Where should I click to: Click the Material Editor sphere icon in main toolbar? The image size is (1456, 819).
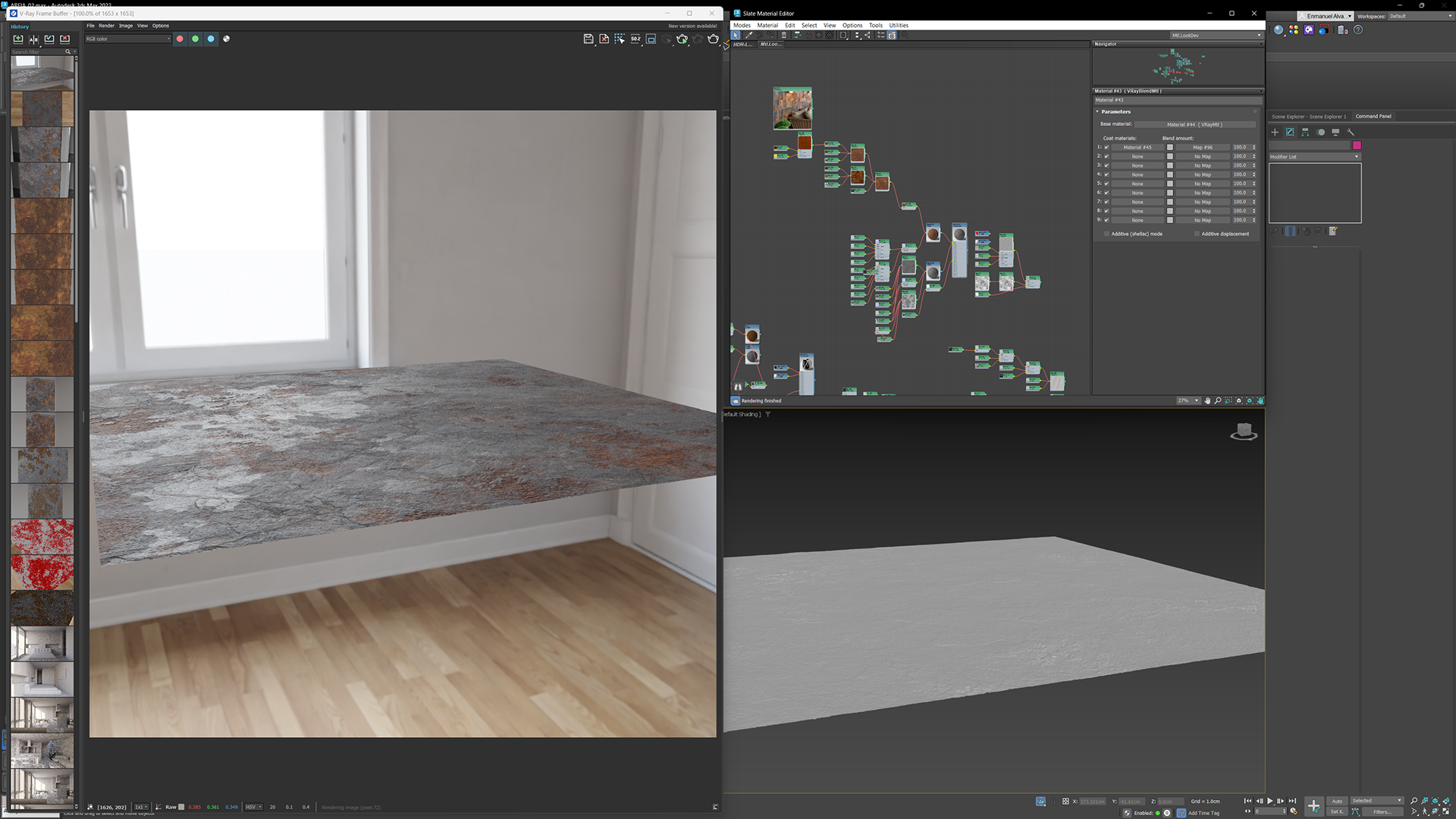point(1279,30)
